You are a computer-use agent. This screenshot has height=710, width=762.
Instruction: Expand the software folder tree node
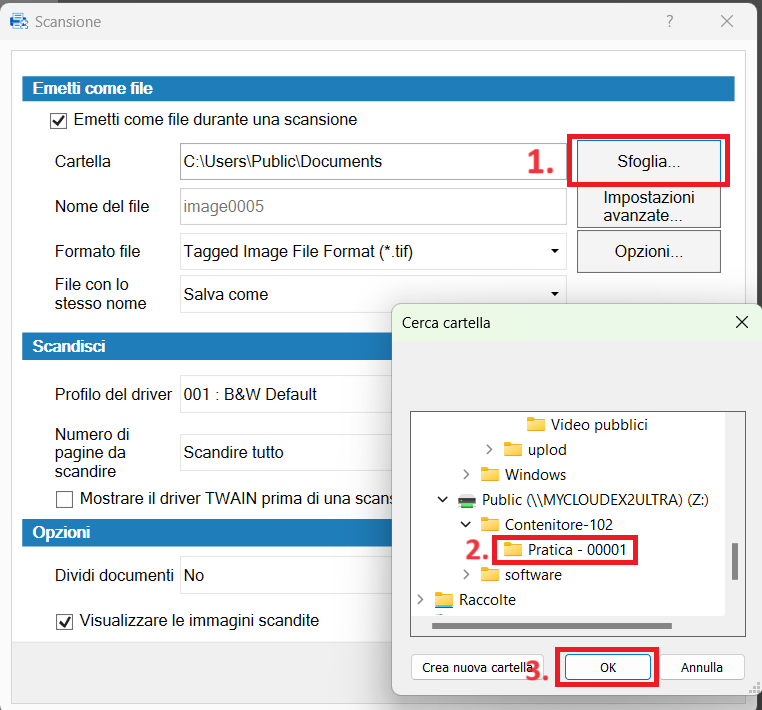tap(466, 574)
